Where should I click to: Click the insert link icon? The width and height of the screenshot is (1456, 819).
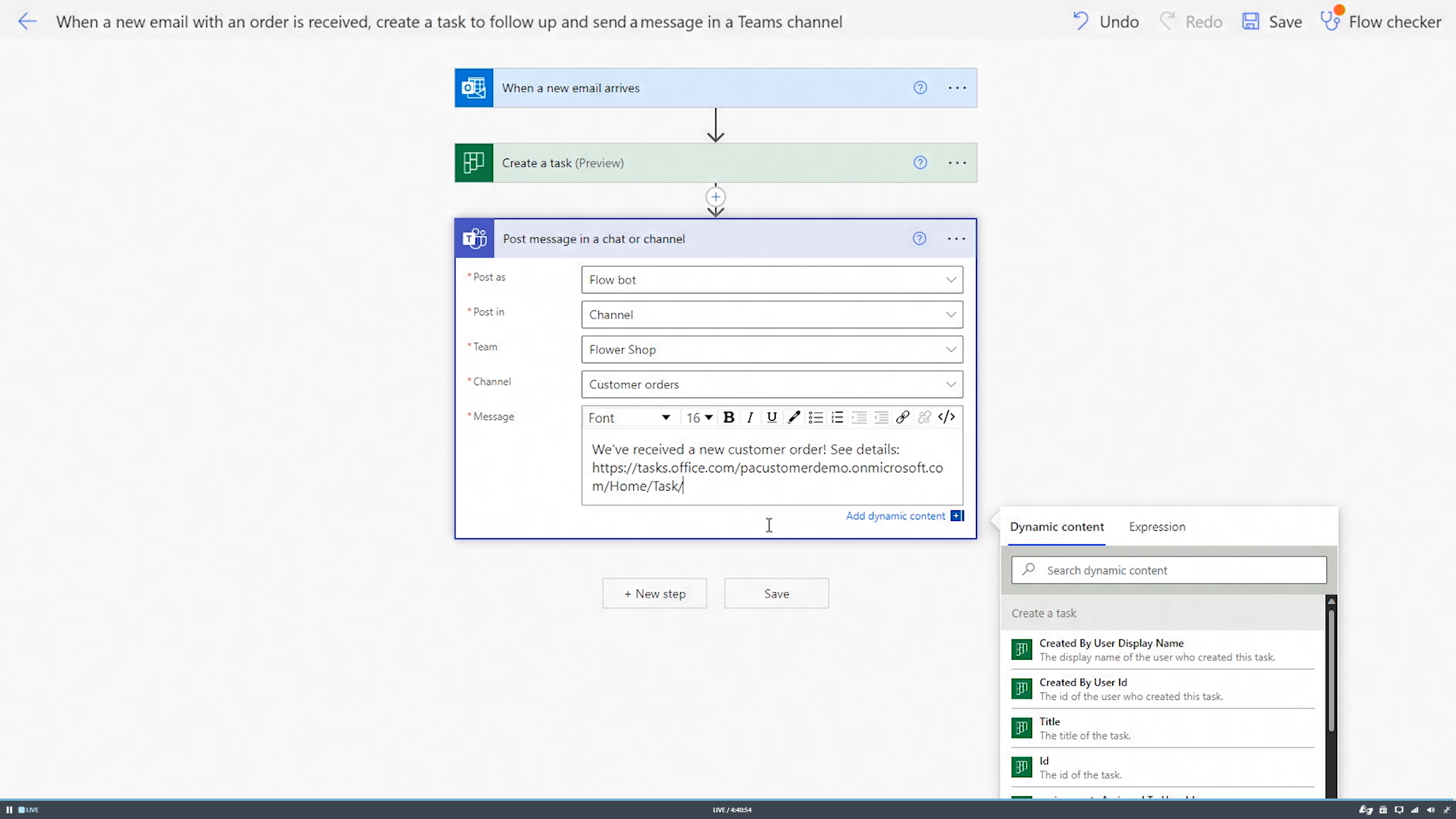point(902,417)
